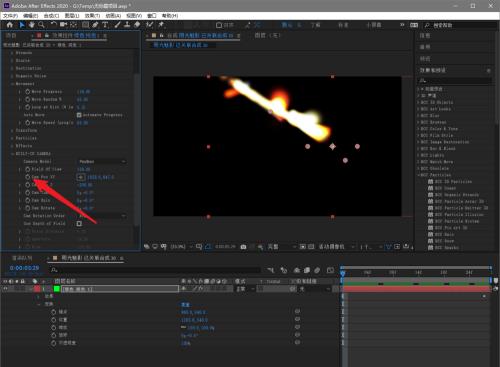Toggle stopwatch for 缩放 property in timeline
This screenshot has height=367, width=500.
tap(53, 327)
